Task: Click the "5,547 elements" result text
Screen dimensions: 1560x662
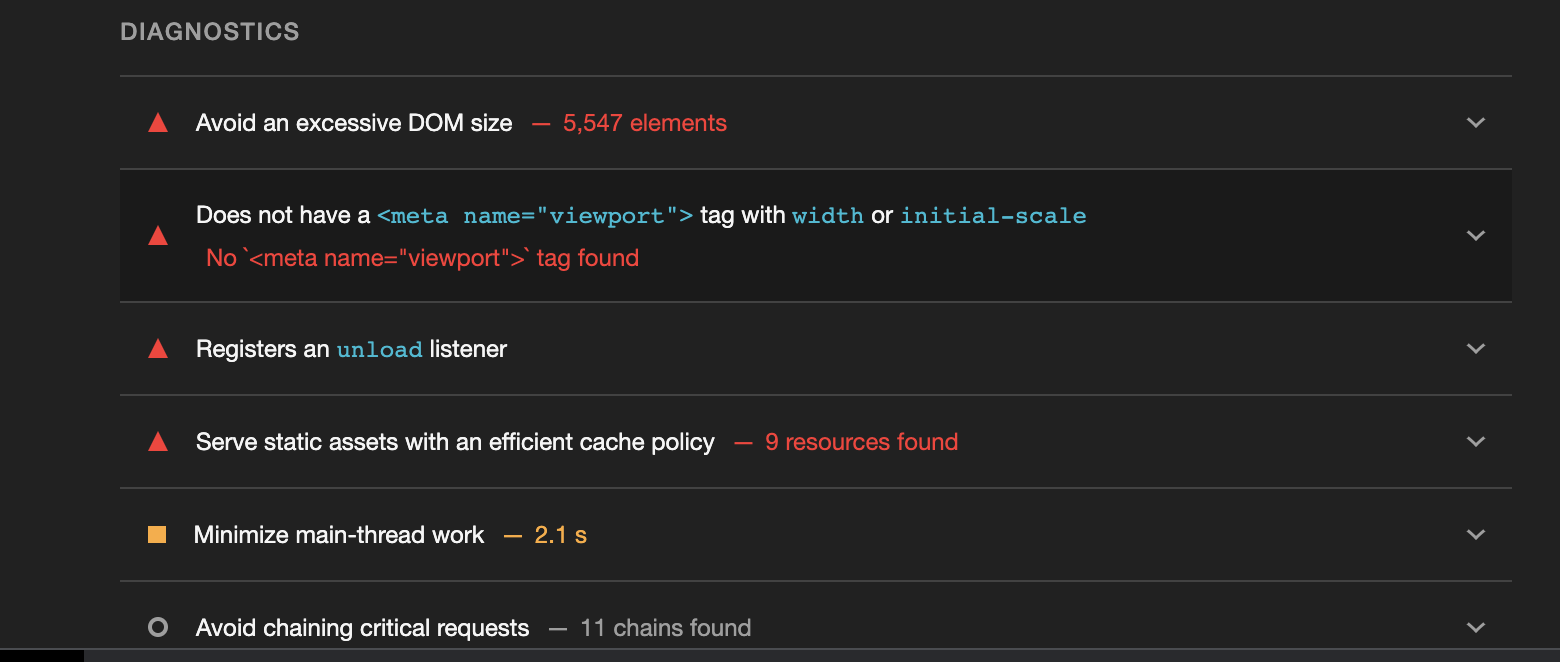Action: click(645, 123)
